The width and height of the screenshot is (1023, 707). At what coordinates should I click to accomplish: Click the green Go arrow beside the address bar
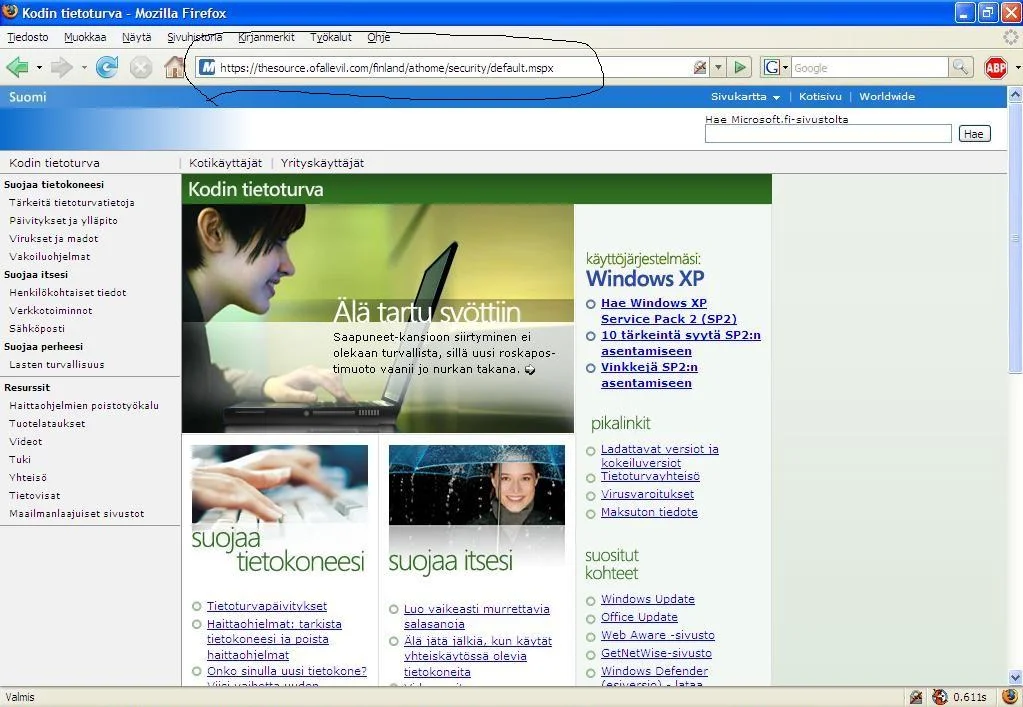pos(739,67)
